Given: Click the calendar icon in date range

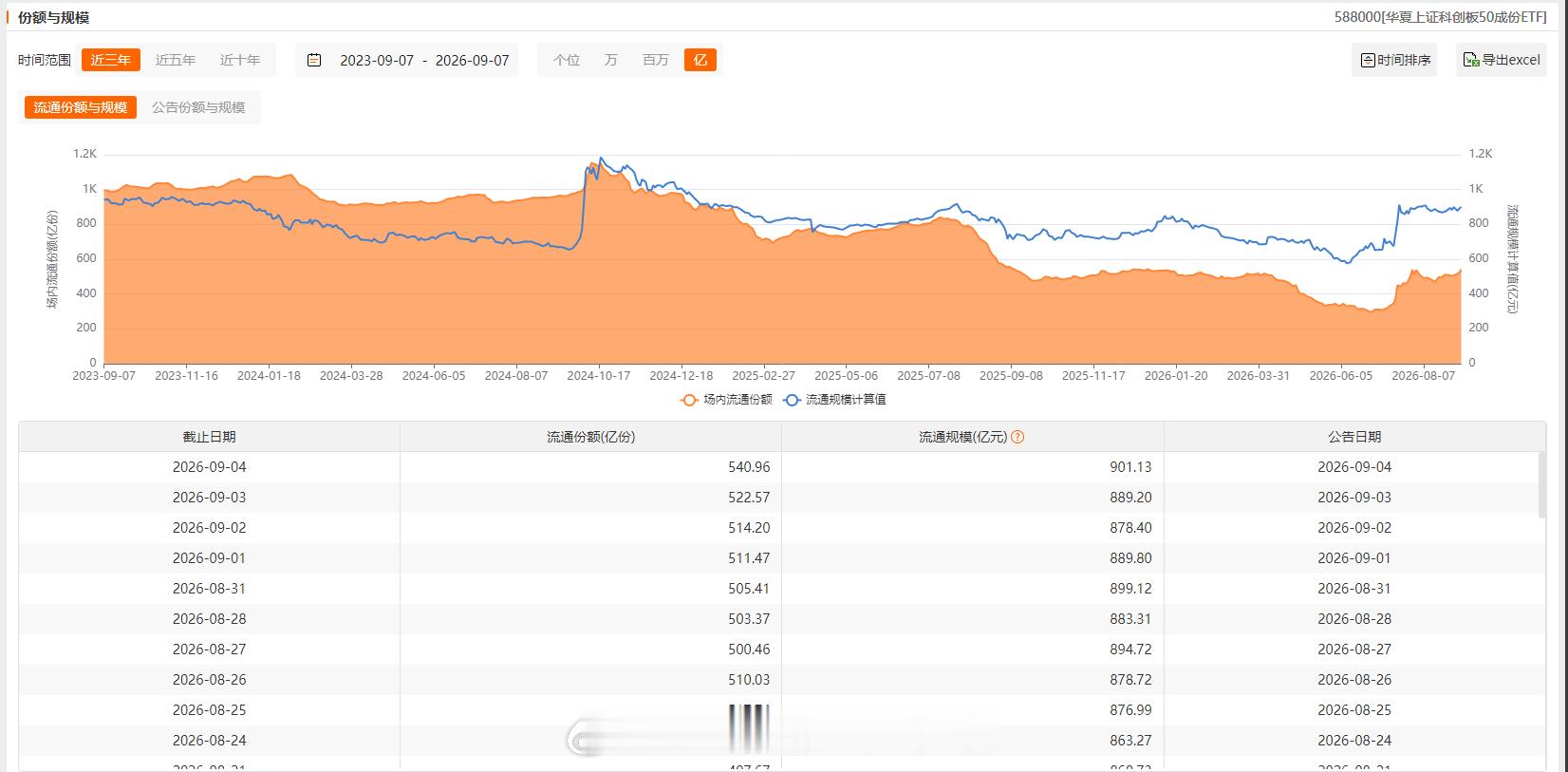Looking at the screenshot, I should (x=314, y=60).
